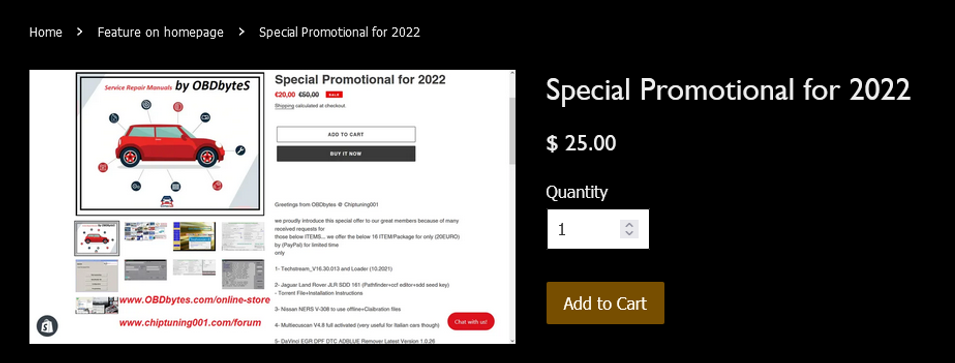Screen dimensions: 955x363
Task: Decrease quantity with the down arrow
Action: pyautogui.click(x=629, y=233)
